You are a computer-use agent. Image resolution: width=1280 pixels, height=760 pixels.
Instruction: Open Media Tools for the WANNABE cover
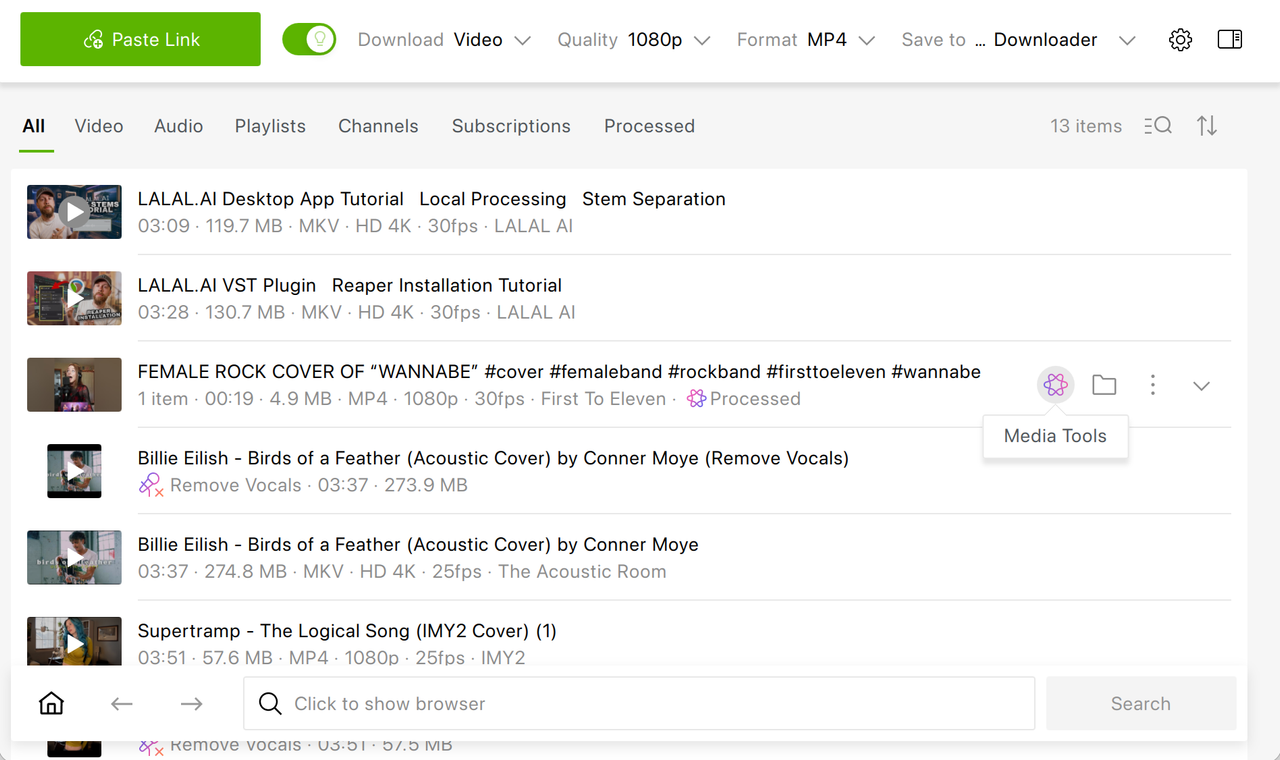point(1055,385)
